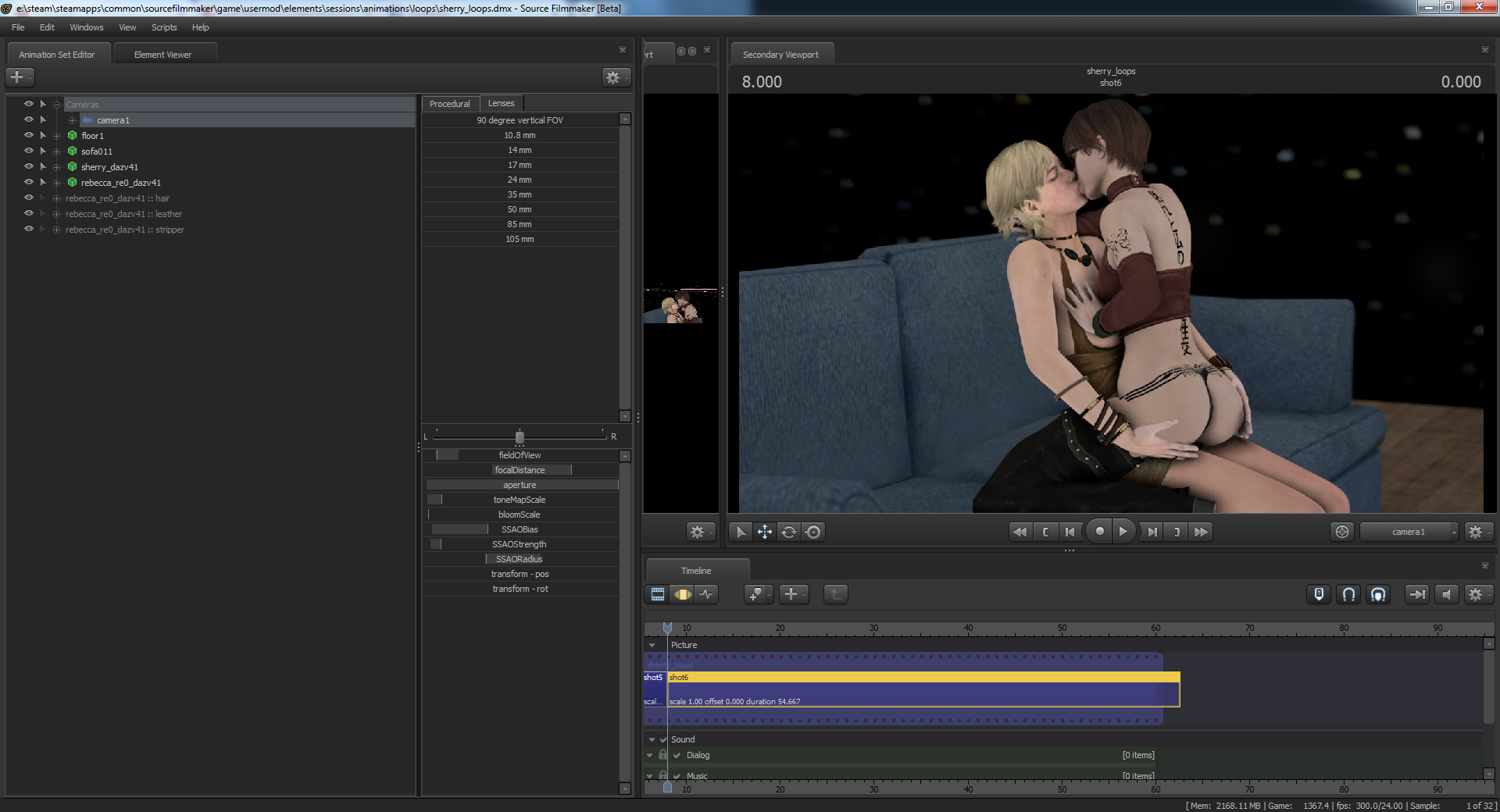This screenshot has height=812, width=1500.
Task: Open primary viewport settings gear
Action: tap(699, 532)
